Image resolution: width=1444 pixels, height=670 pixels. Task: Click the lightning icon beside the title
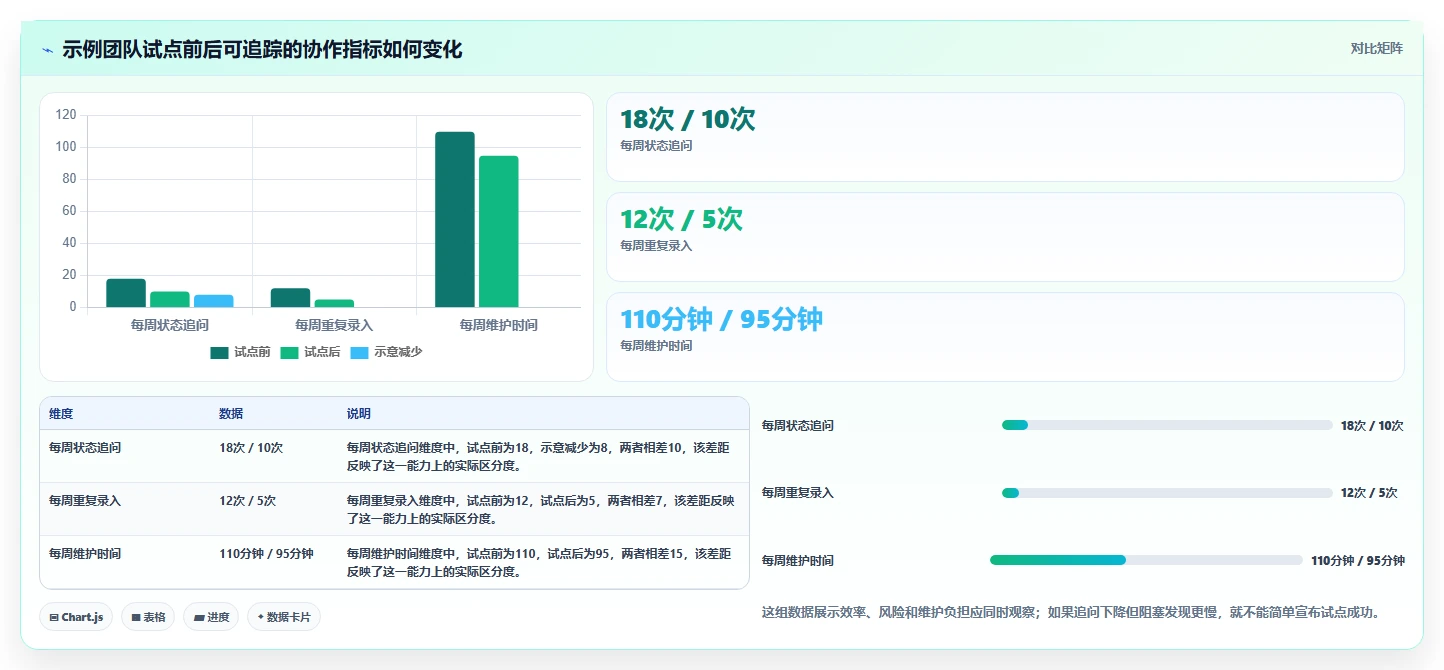click(x=48, y=50)
